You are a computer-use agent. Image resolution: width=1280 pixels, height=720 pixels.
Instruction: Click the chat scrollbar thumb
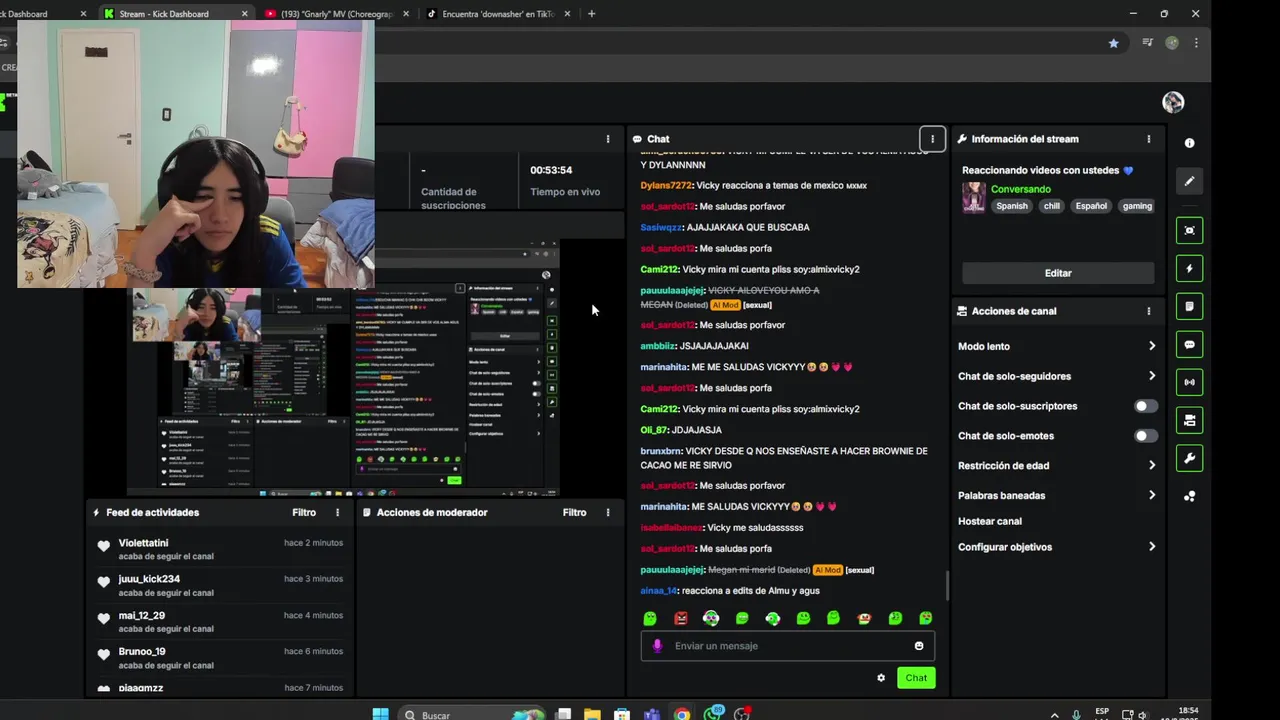(947, 586)
